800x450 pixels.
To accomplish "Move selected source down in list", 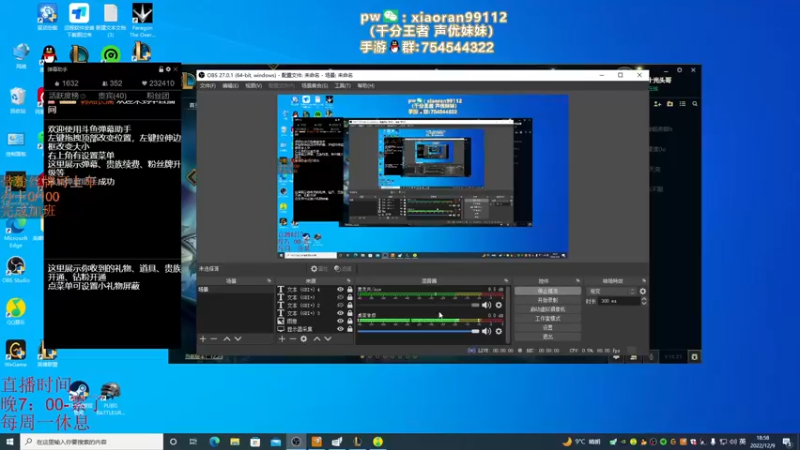I will (328, 339).
